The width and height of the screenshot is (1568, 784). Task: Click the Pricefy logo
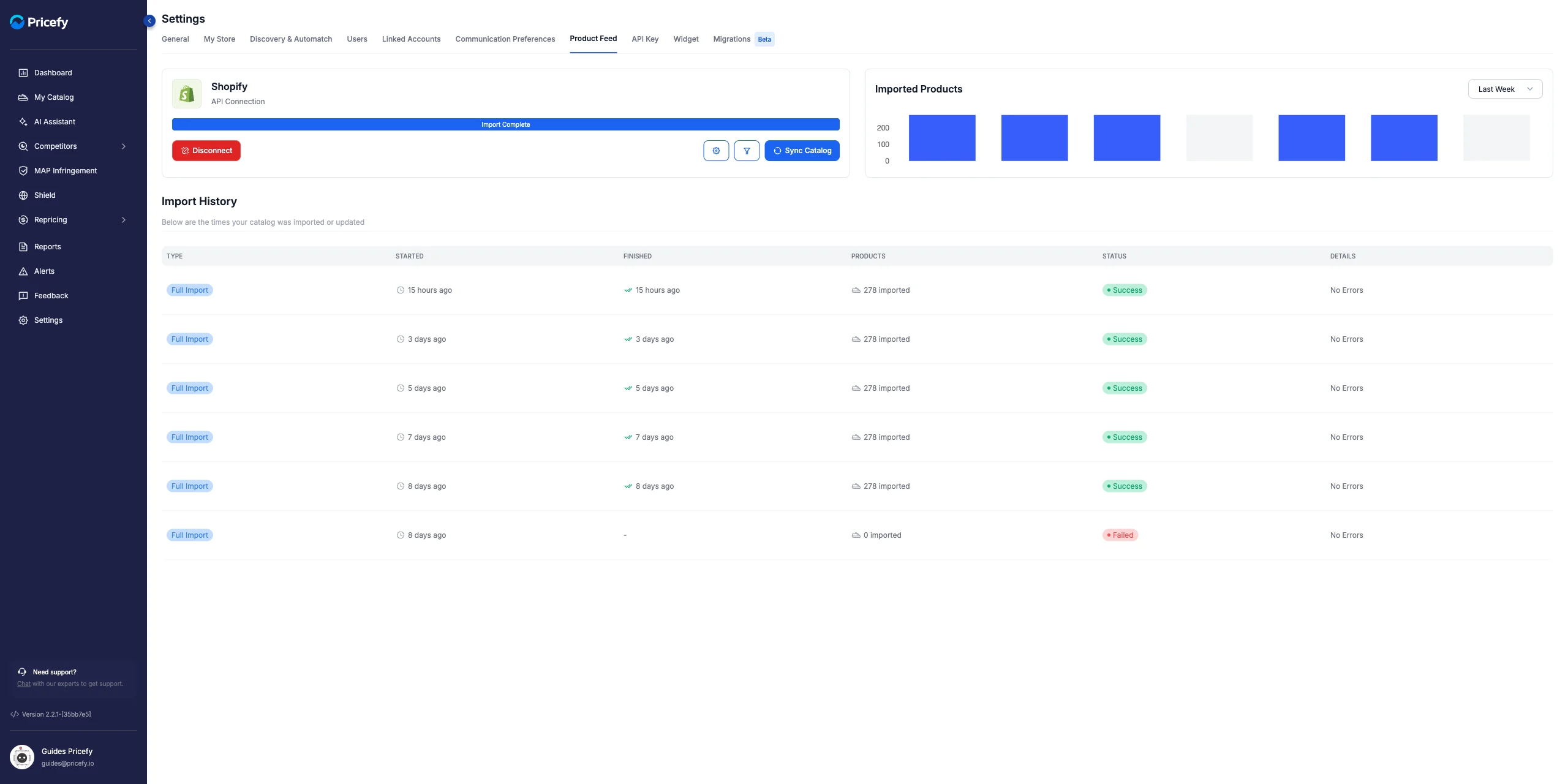[39, 22]
